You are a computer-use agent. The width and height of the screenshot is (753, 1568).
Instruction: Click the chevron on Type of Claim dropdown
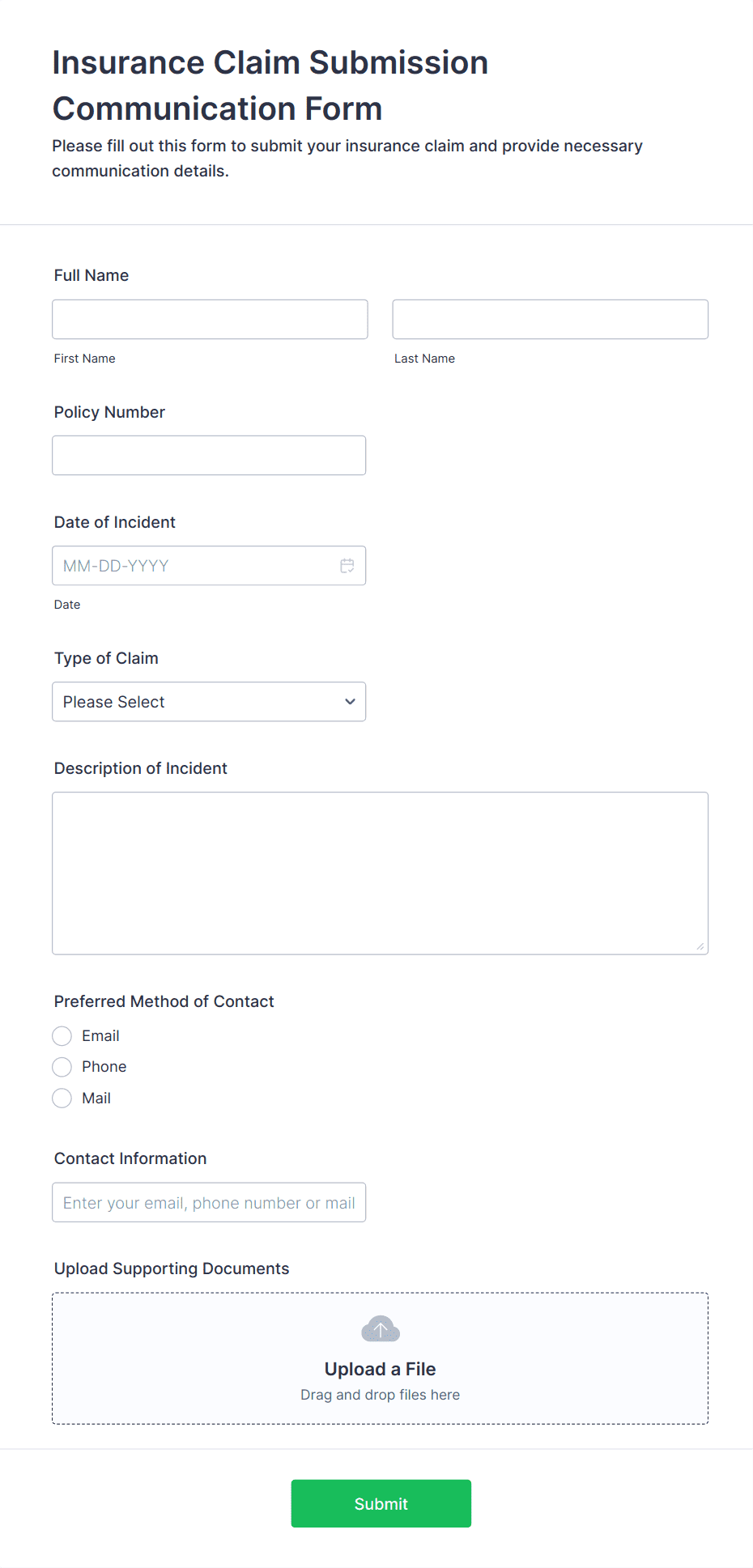pos(349,701)
